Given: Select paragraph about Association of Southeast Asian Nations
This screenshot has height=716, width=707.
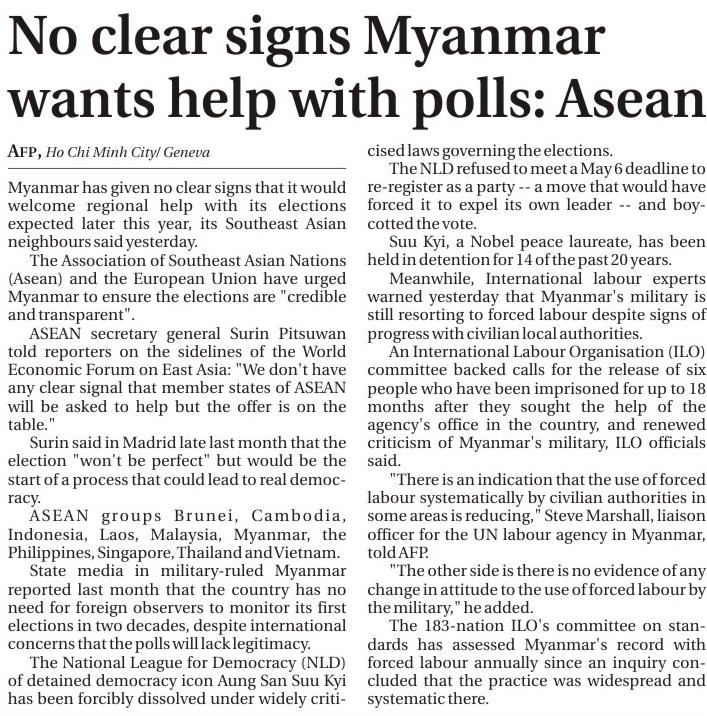Looking at the screenshot, I should tap(176, 287).
